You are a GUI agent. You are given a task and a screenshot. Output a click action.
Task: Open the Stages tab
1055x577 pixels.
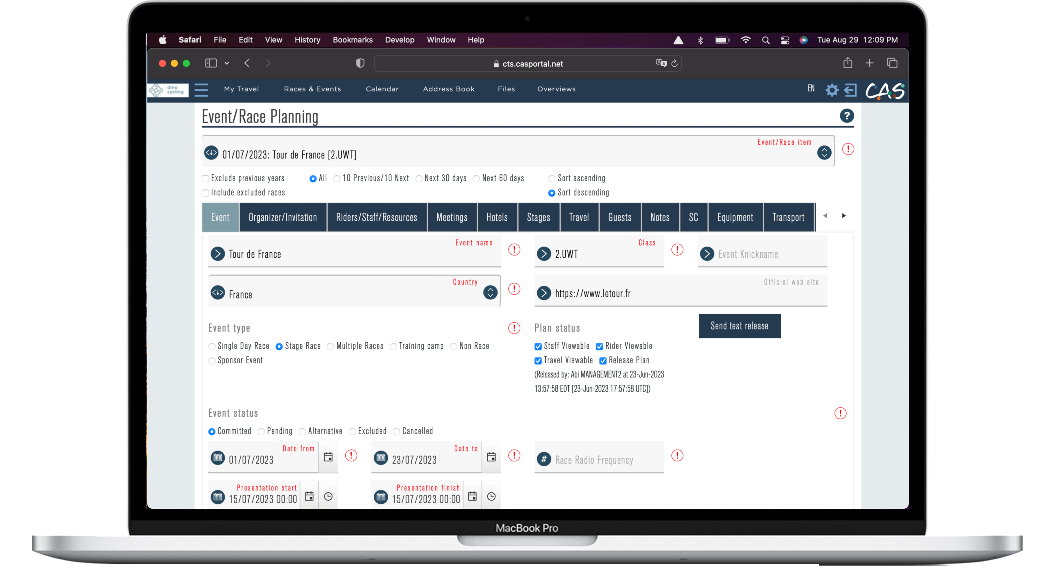pos(538,217)
